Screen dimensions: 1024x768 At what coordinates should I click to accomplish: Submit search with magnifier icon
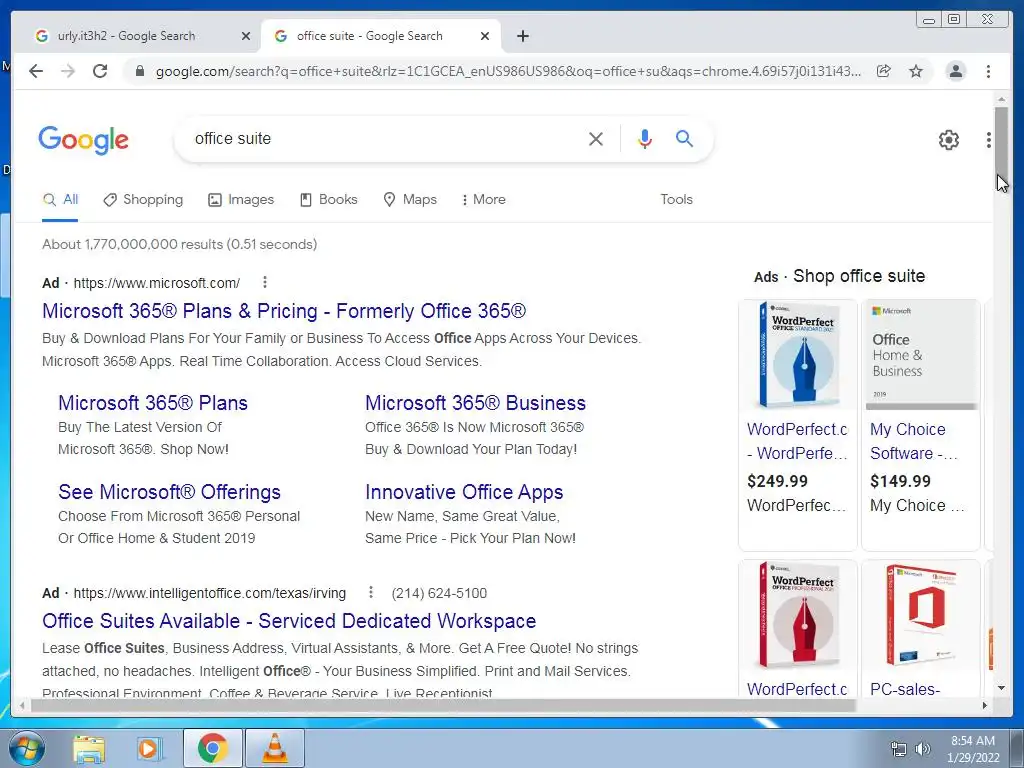click(x=684, y=138)
